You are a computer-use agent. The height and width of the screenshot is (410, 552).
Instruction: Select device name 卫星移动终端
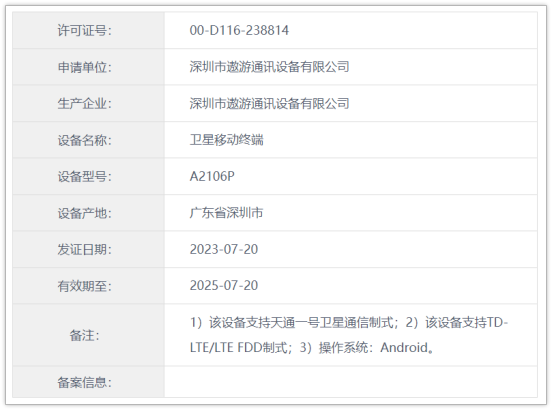pyautogui.click(x=226, y=140)
